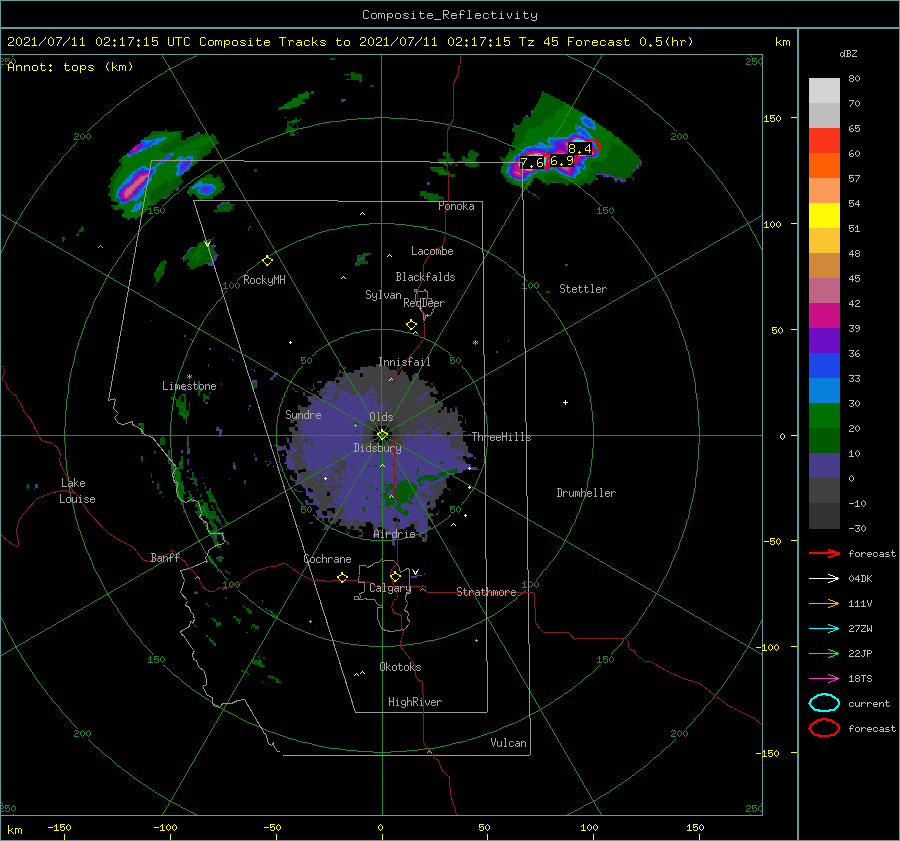Select the cyan 27ZW arrow legend icon
The image size is (900, 841).
[x=824, y=629]
